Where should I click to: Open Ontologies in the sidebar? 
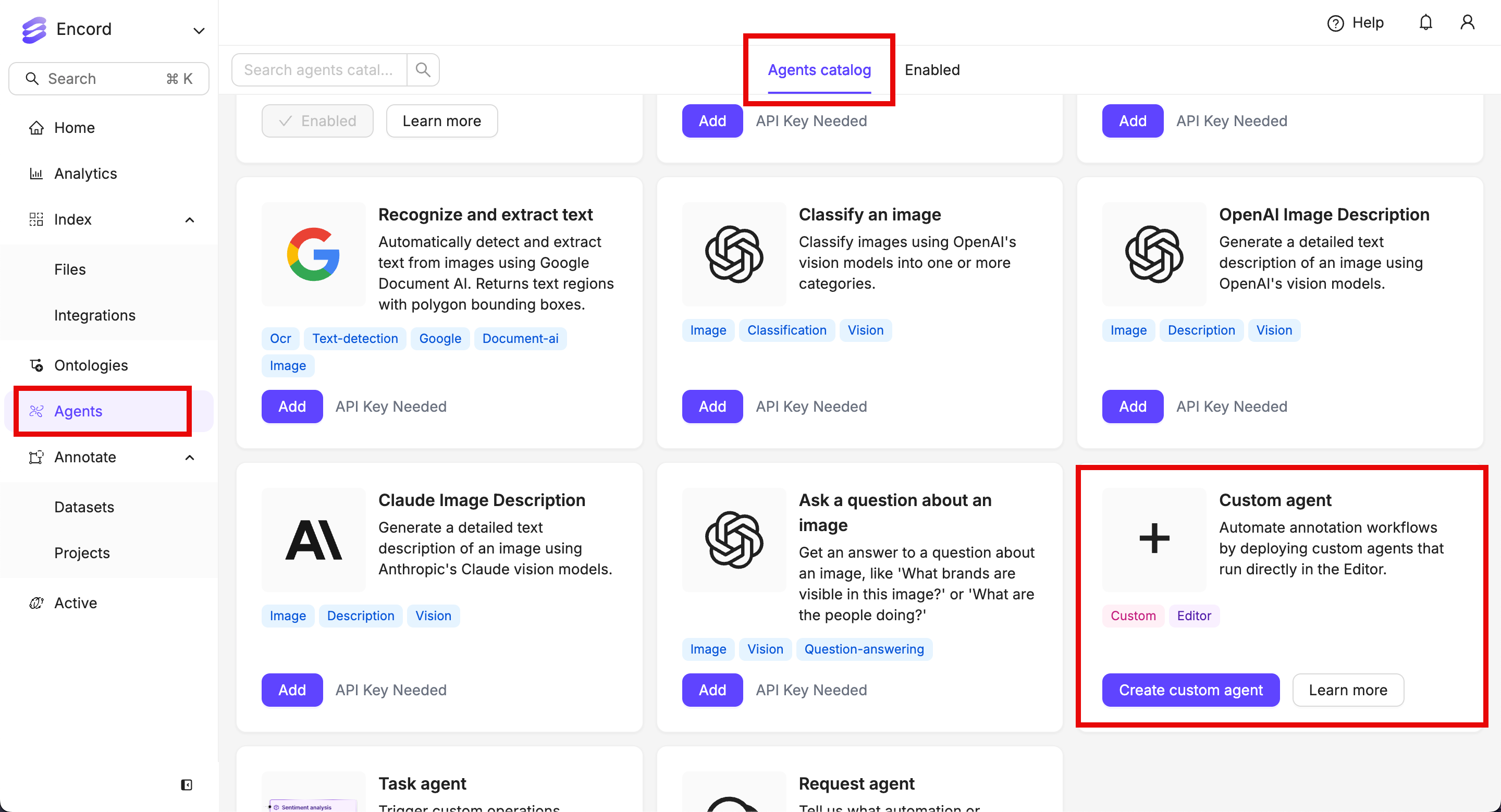[91, 365]
